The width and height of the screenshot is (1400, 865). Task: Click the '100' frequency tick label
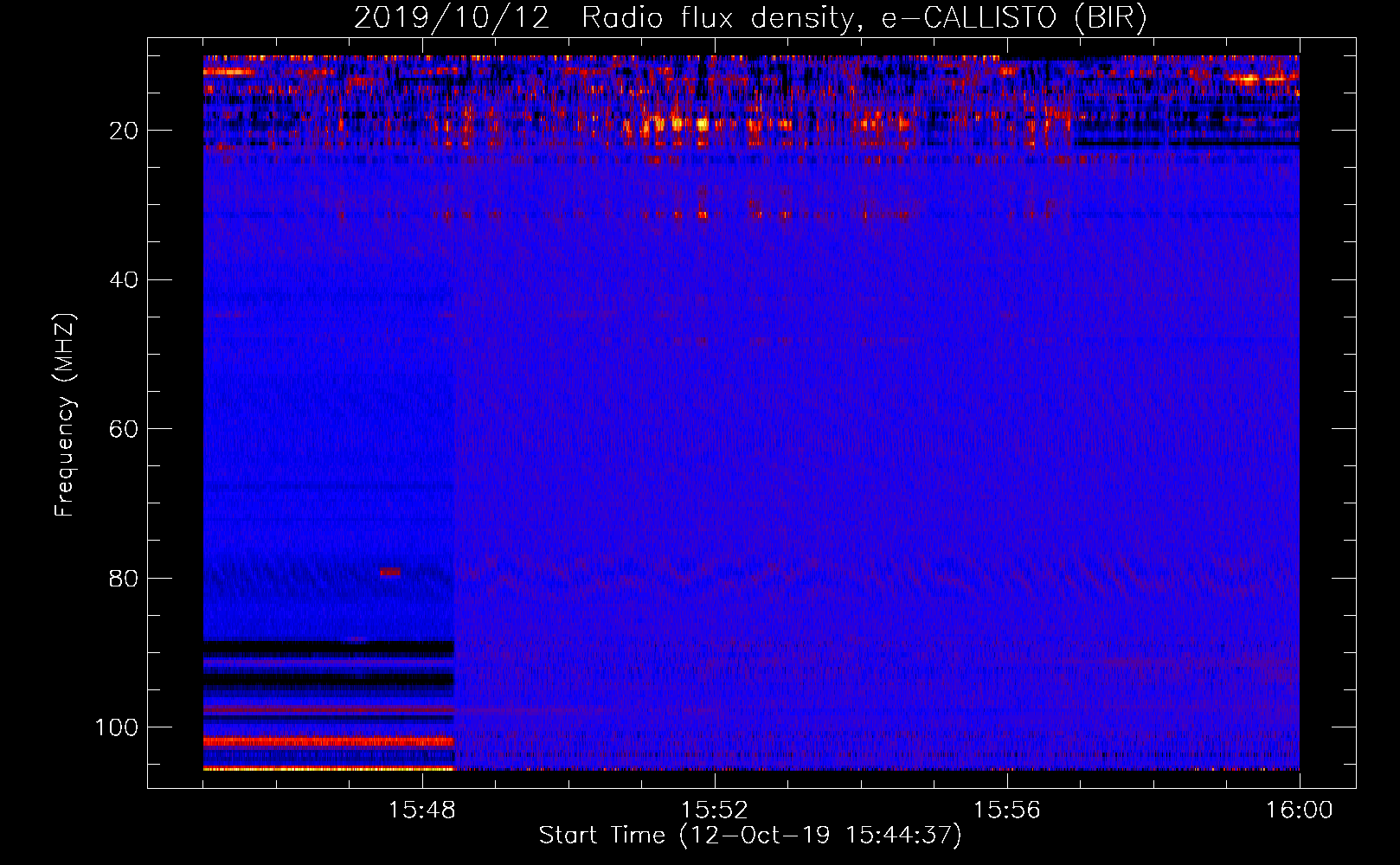[117, 727]
